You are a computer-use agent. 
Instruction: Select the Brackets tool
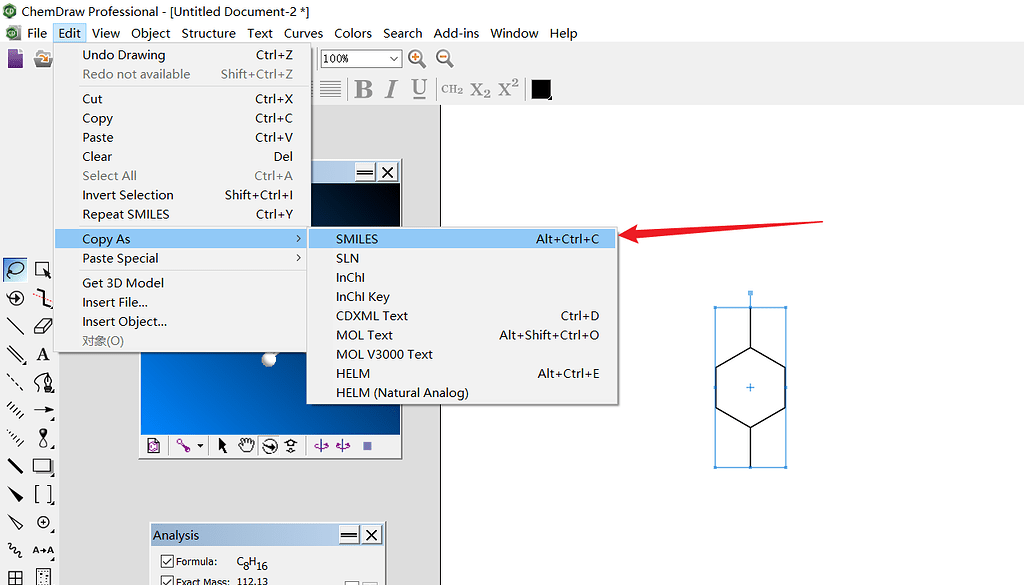coord(43,494)
